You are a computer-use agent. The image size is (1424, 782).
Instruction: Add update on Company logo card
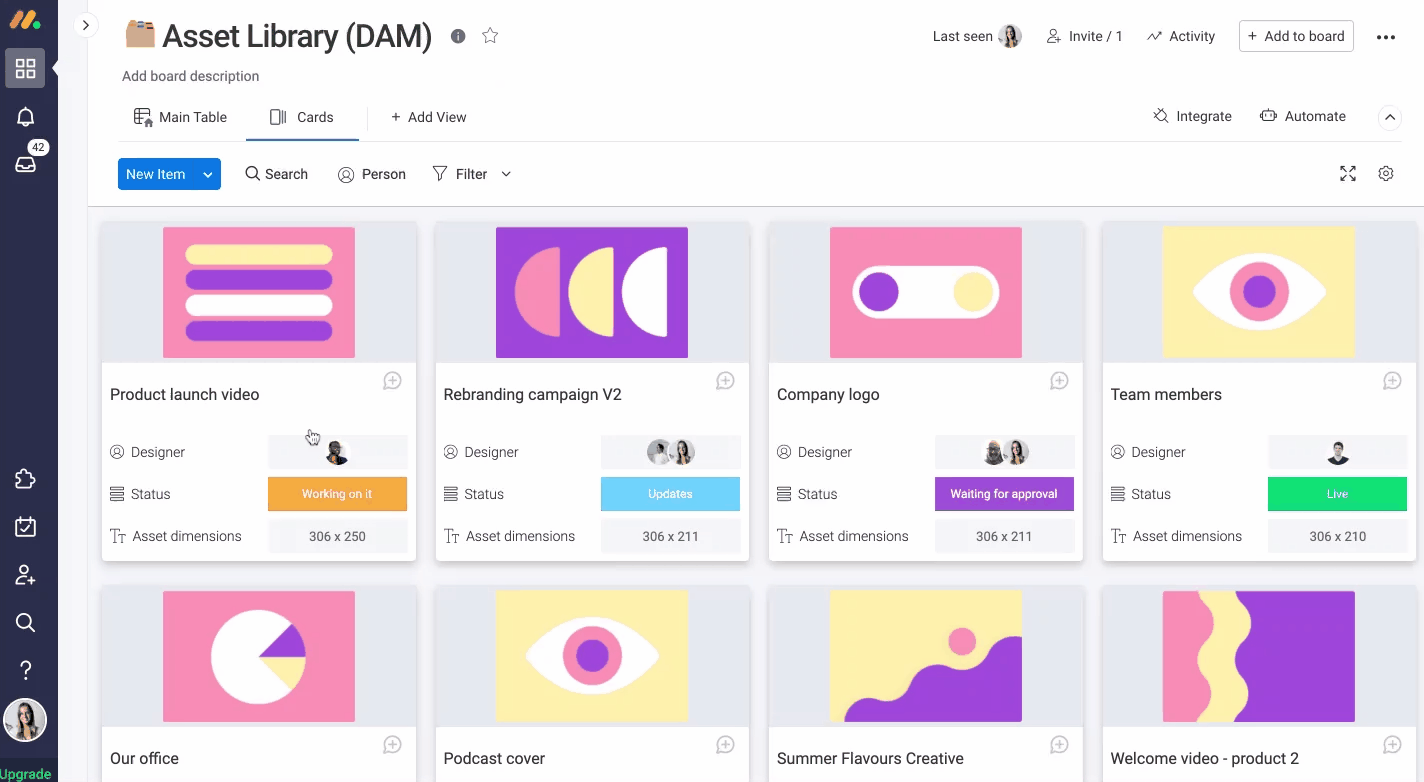(1059, 381)
